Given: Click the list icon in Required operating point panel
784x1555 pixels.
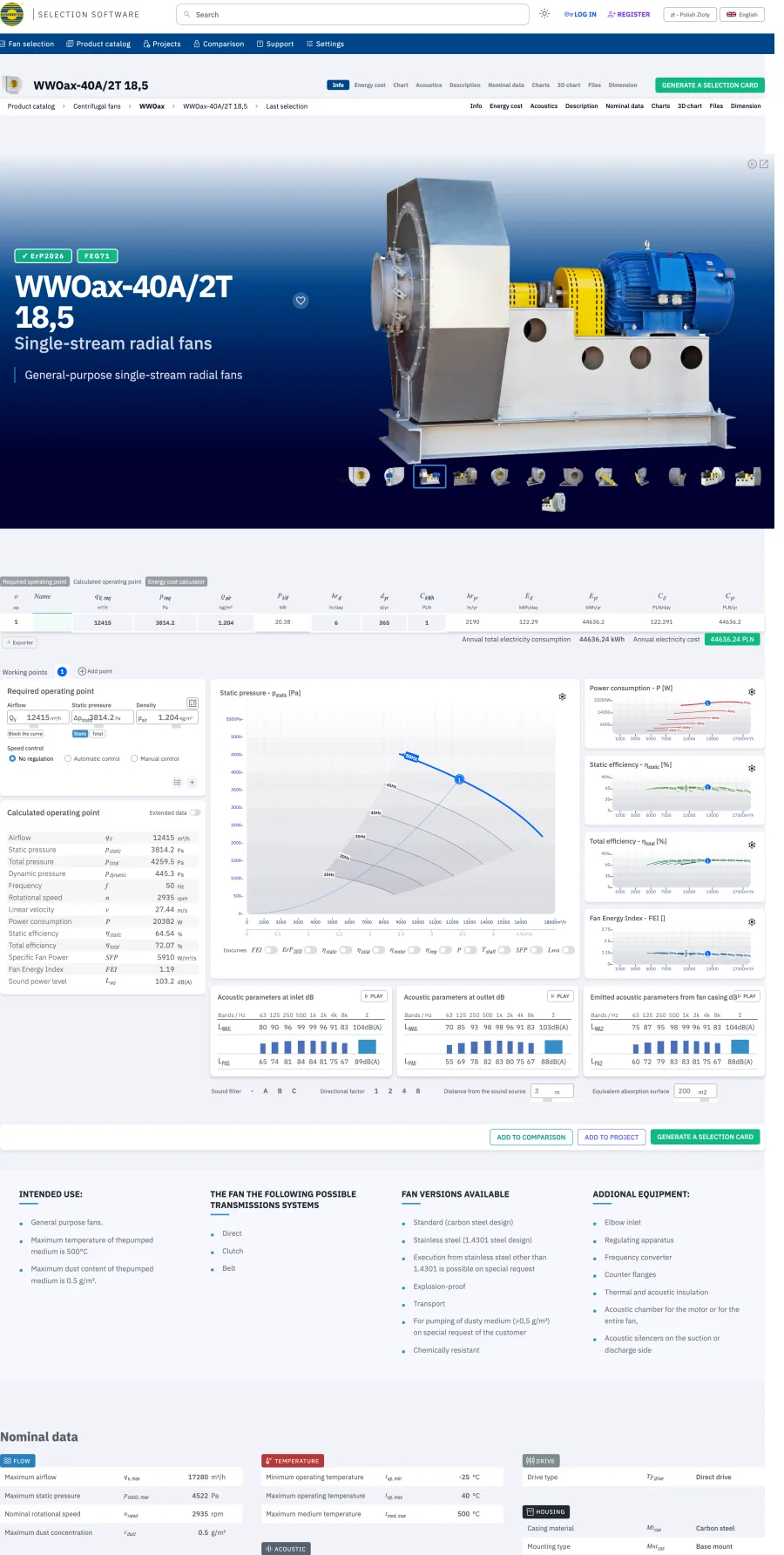Looking at the screenshot, I should [x=177, y=782].
